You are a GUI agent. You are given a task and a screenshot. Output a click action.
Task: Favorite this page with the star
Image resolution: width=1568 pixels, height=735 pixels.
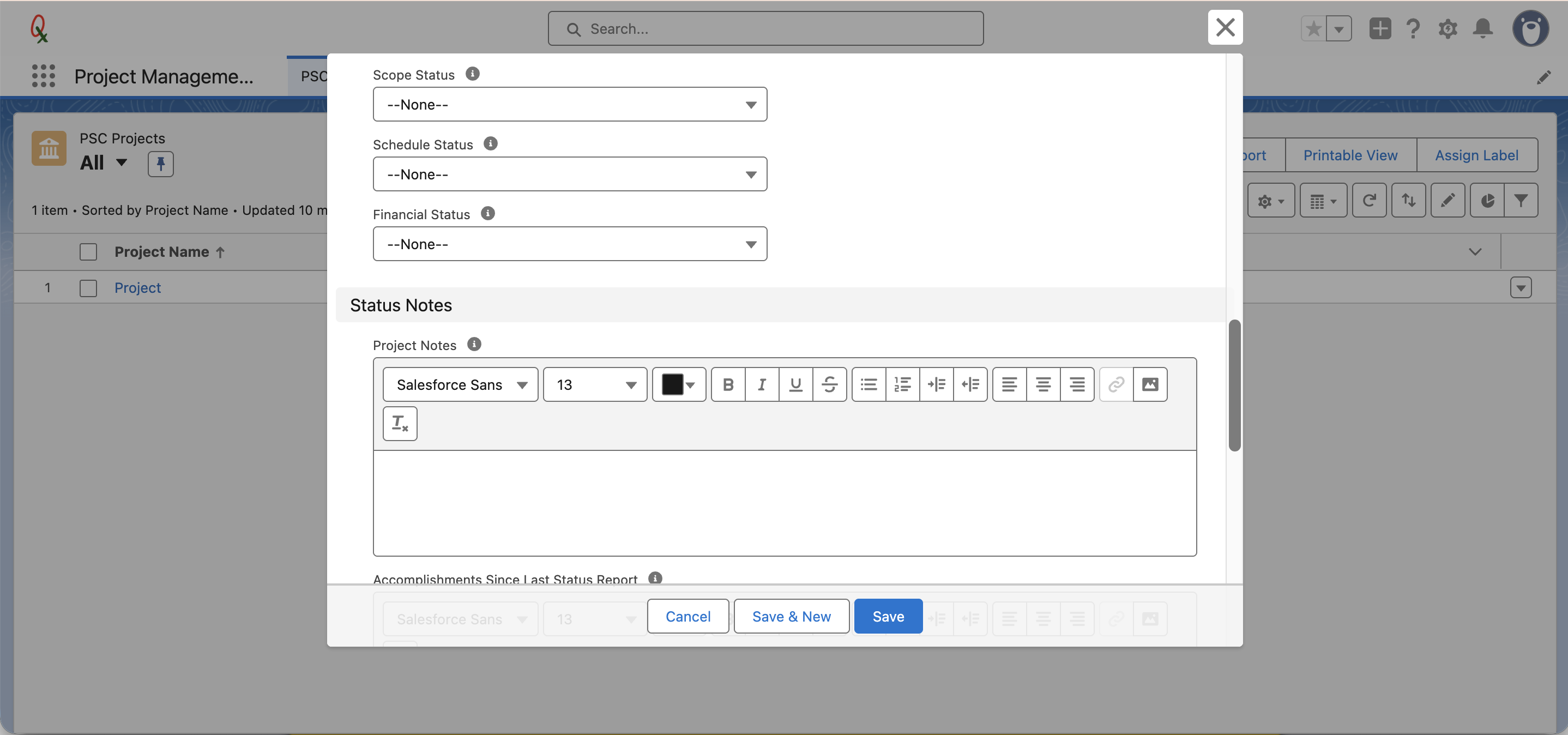pyautogui.click(x=1313, y=28)
